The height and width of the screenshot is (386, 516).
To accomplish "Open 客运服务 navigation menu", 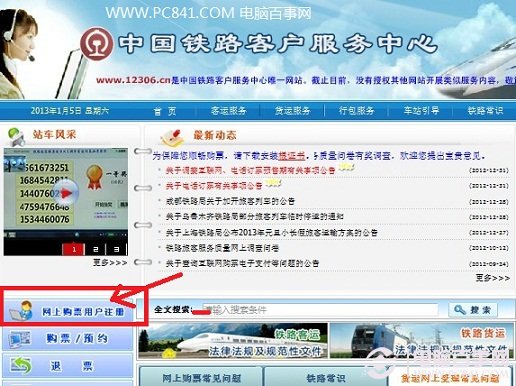I will click(x=229, y=111).
